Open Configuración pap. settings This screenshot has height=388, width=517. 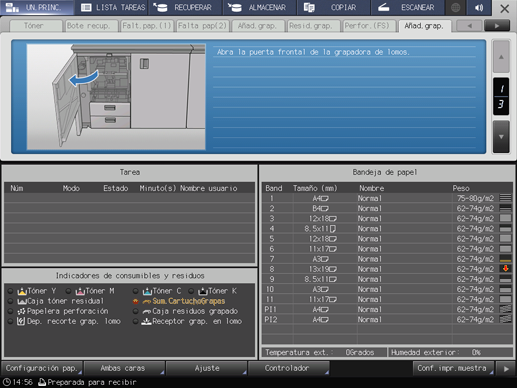point(42,368)
